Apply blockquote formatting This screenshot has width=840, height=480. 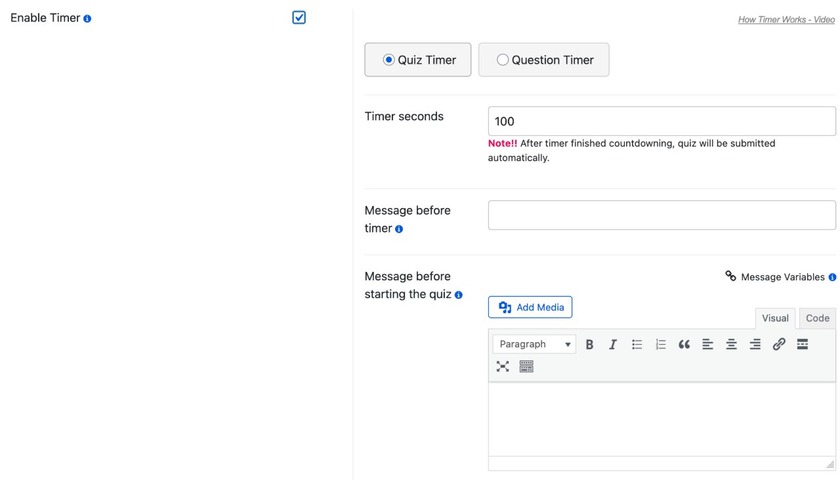pyautogui.click(x=684, y=344)
